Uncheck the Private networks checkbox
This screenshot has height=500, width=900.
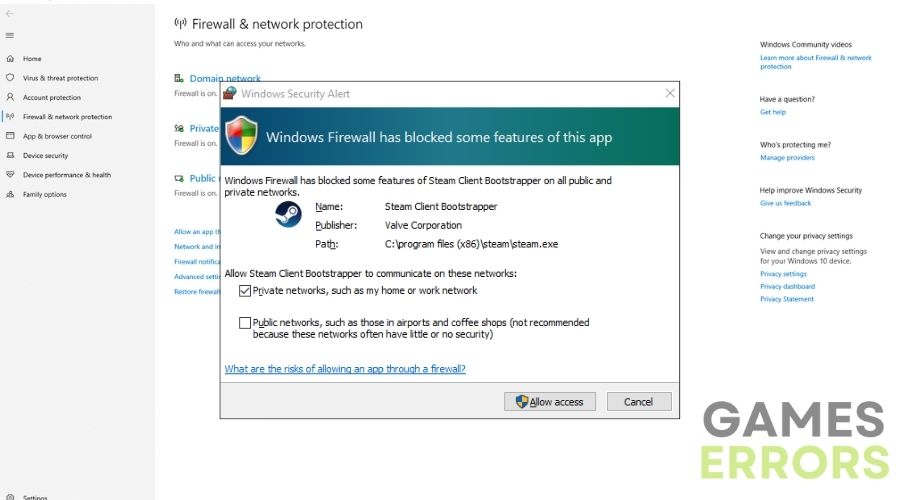click(245, 291)
